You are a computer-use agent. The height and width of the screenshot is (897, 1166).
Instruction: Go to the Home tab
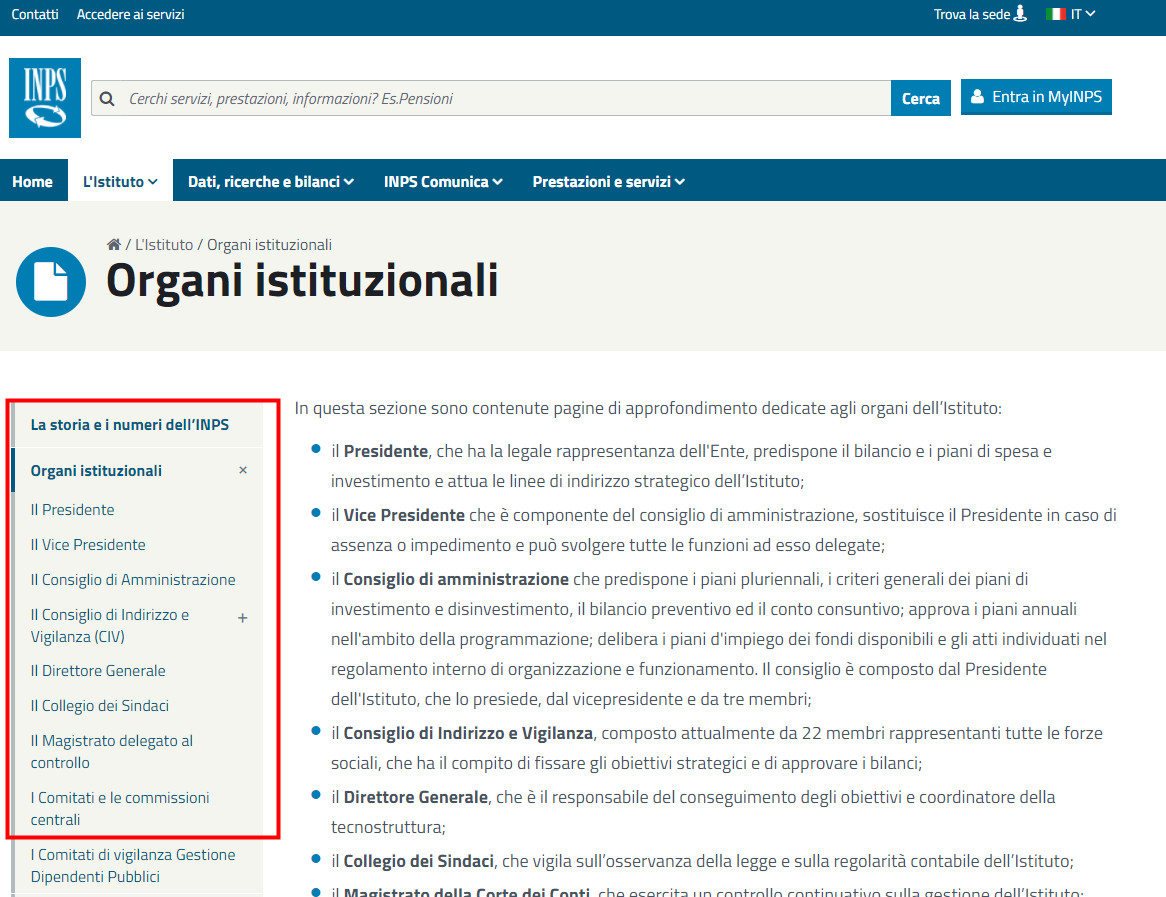click(x=33, y=181)
